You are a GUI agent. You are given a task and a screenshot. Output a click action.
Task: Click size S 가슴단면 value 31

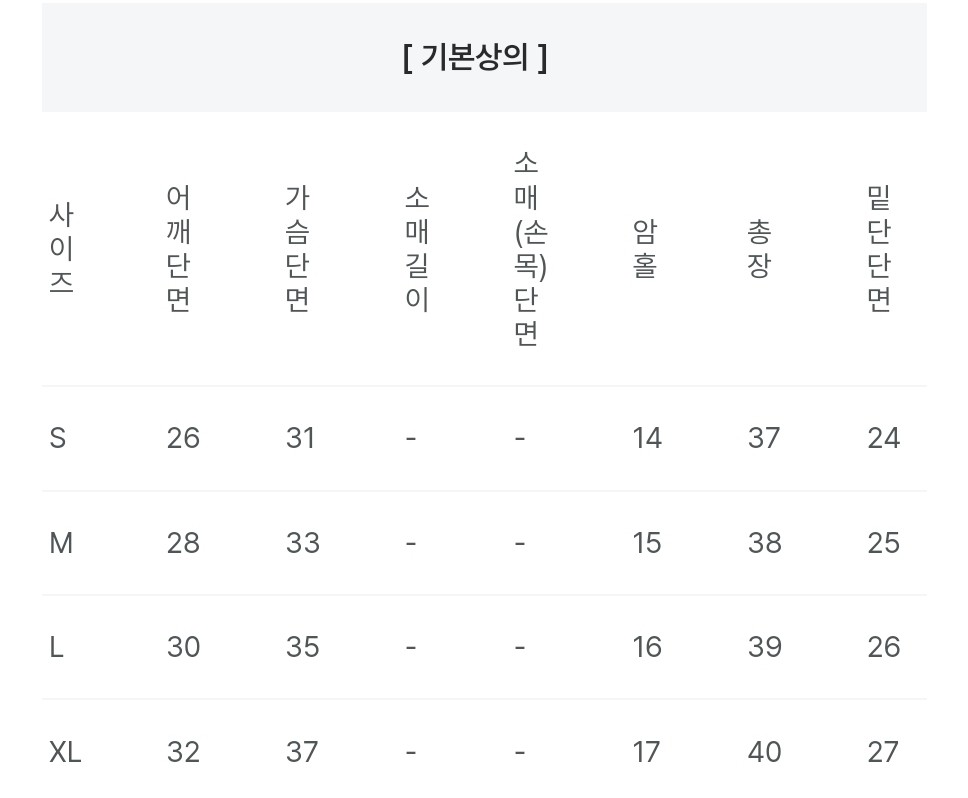[300, 438]
